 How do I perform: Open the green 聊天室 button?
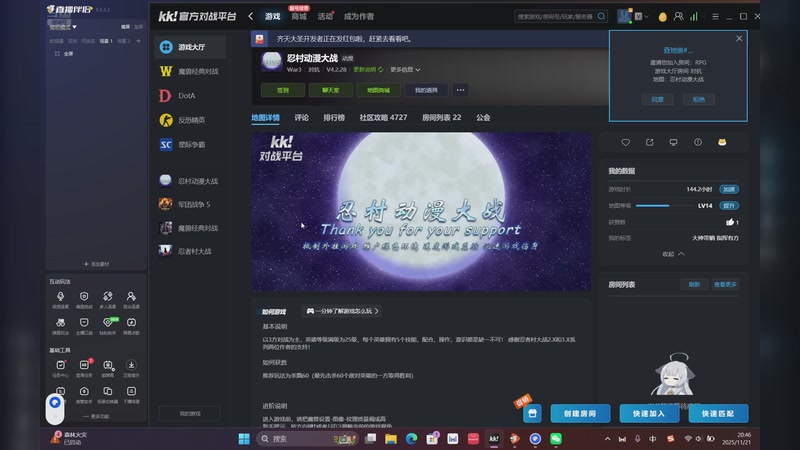330,90
